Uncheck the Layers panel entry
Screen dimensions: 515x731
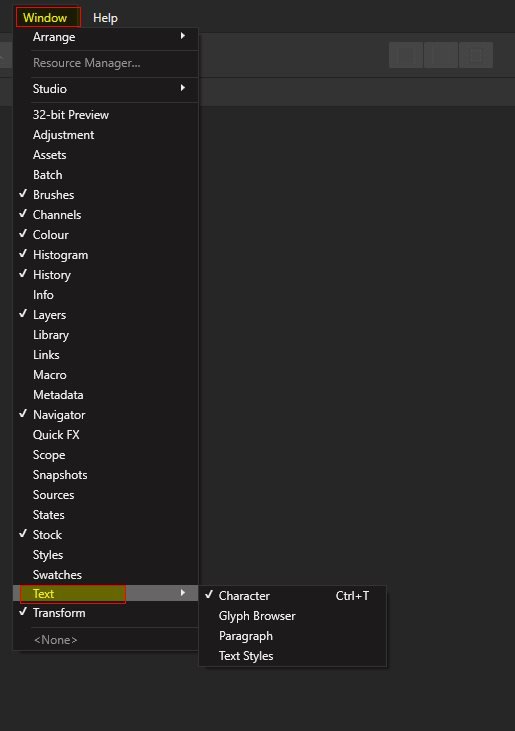tap(105, 315)
